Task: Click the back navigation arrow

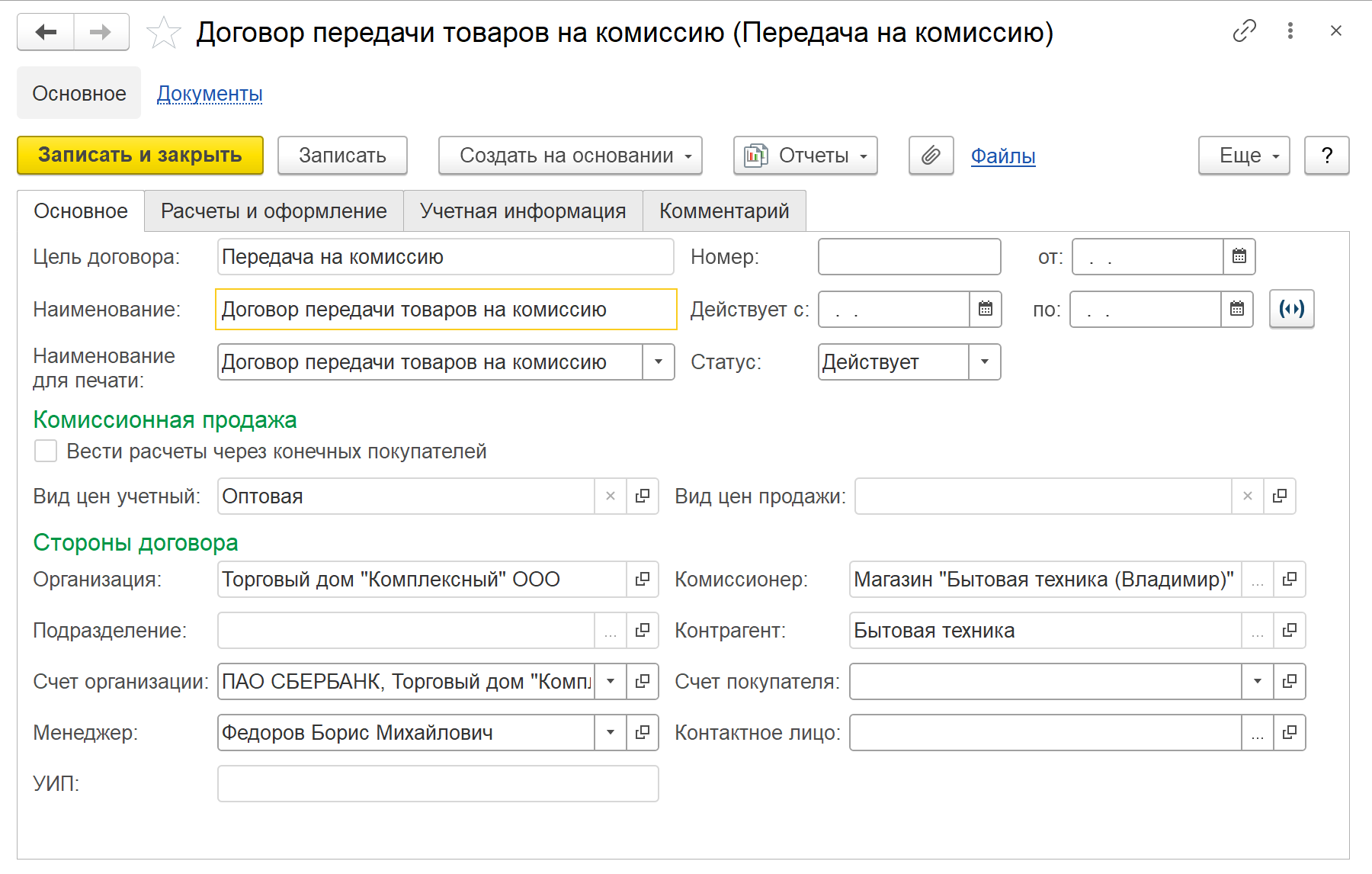Action: [46, 32]
